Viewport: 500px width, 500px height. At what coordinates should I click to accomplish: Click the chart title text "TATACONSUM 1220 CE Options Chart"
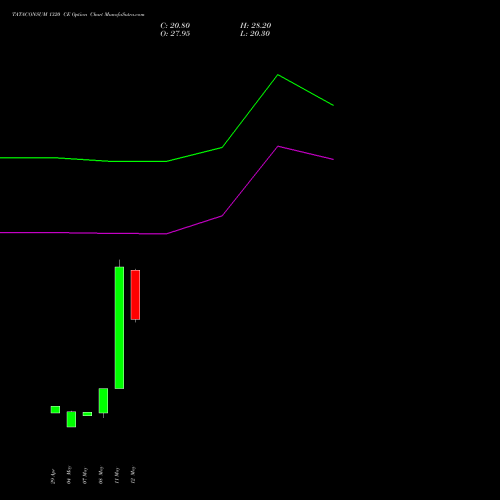coord(58,15)
